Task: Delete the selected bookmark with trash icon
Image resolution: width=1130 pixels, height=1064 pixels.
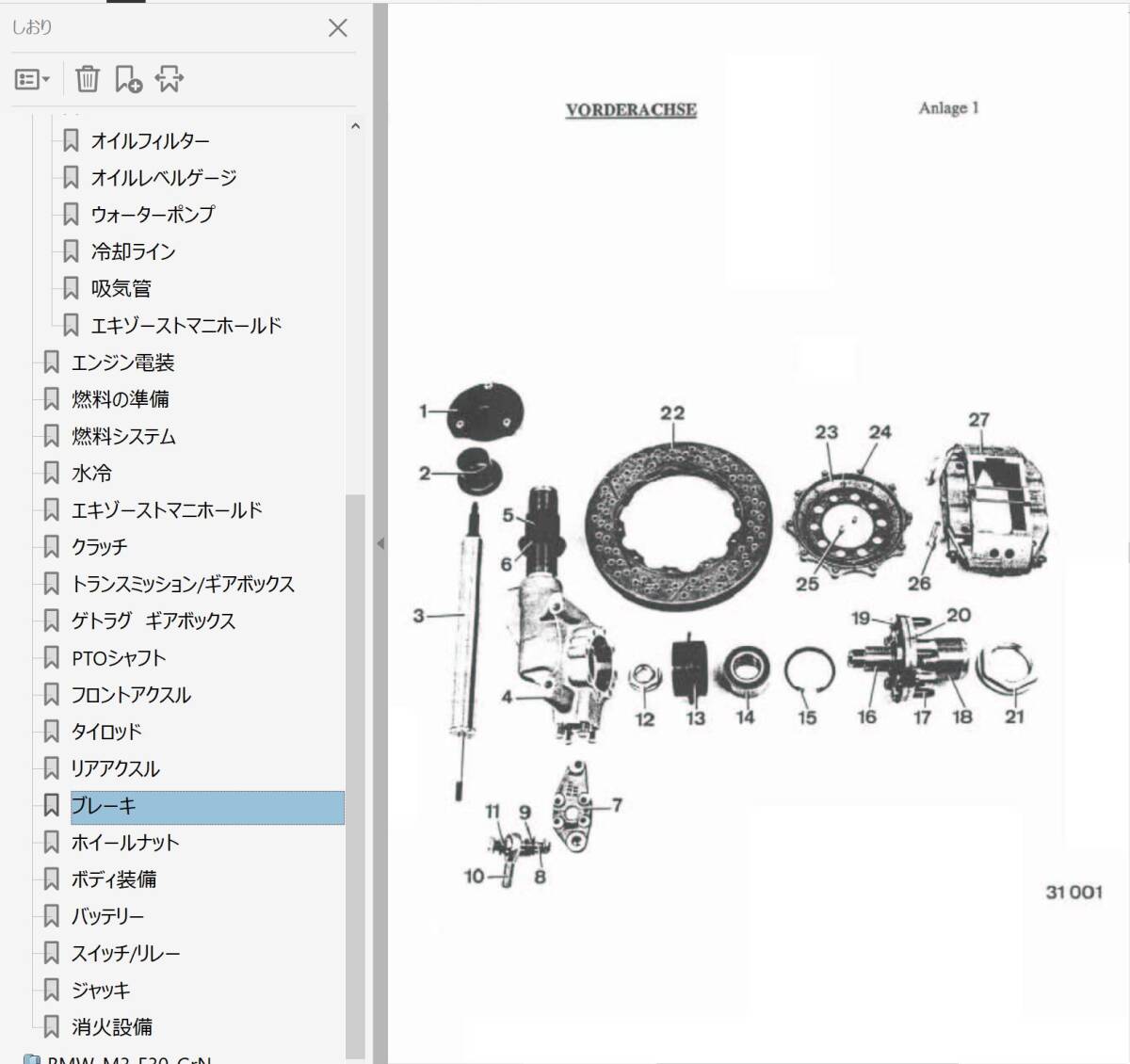Action: coord(88,79)
